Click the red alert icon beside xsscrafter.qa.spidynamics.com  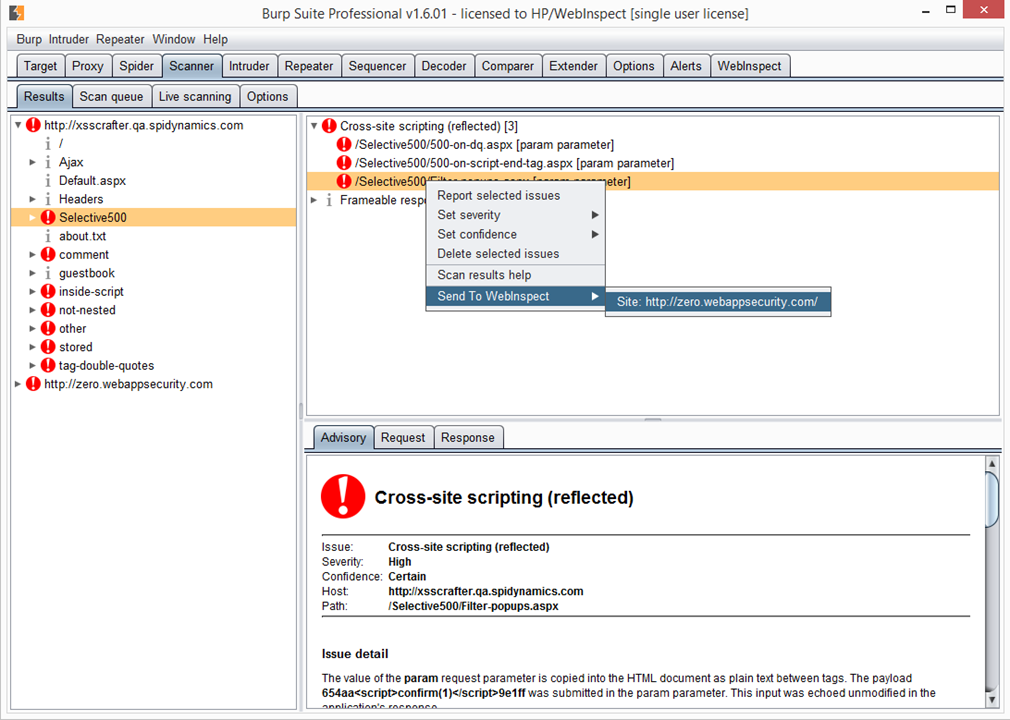(x=33, y=125)
